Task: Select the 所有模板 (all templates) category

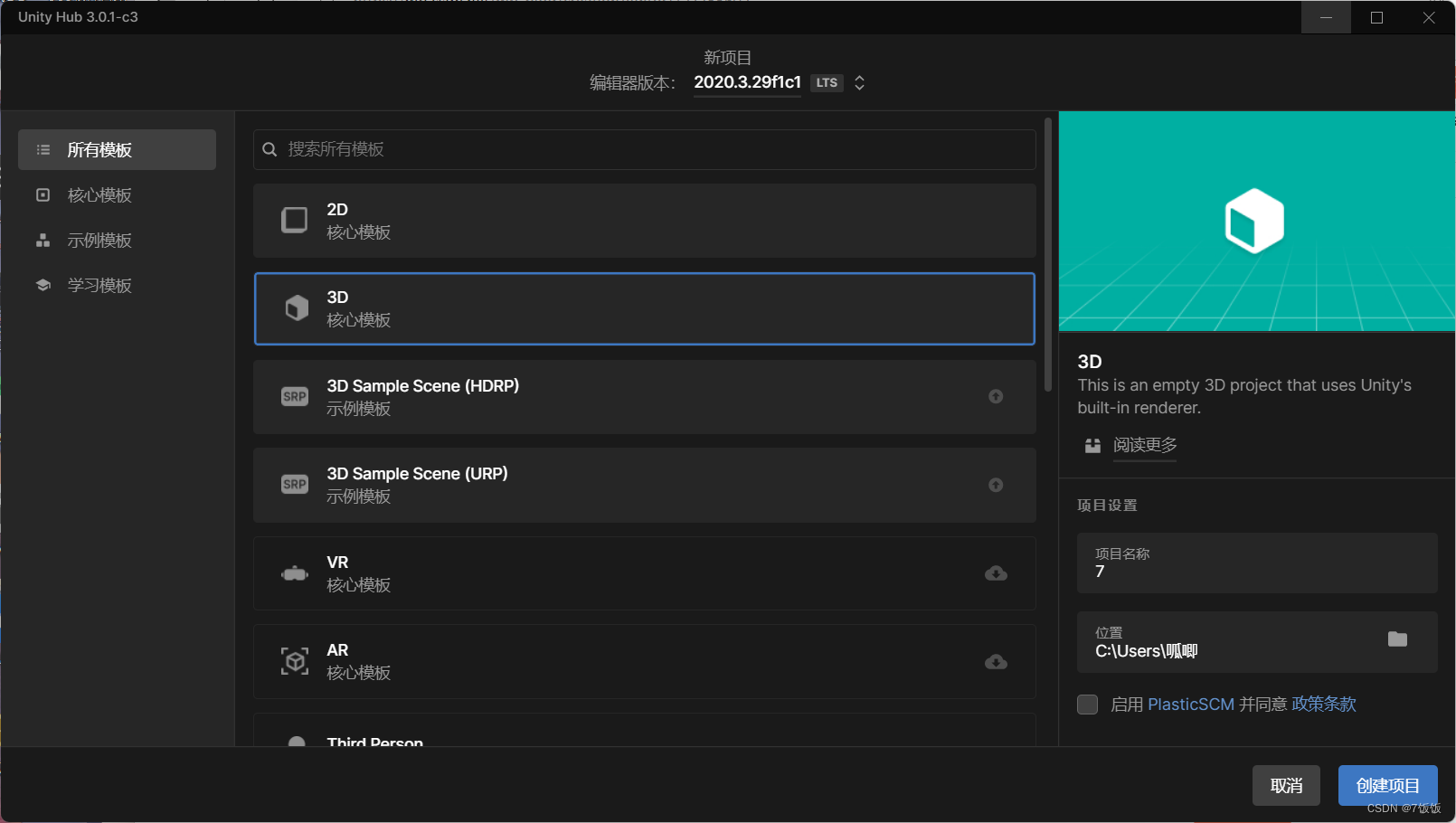Action: coord(117,149)
